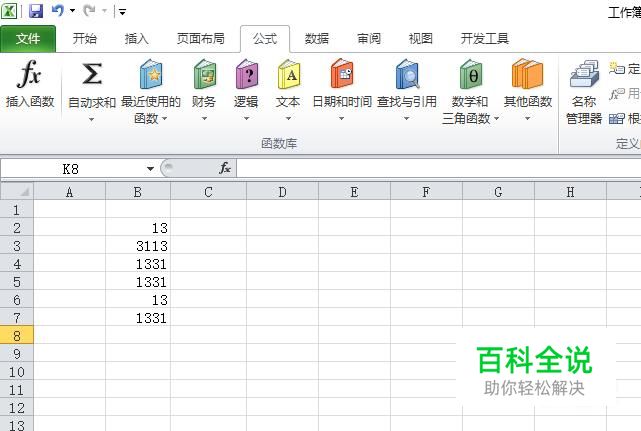Click the Name Box showing K8
Viewport: 641px width, 431px height.
tap(71, 169)
